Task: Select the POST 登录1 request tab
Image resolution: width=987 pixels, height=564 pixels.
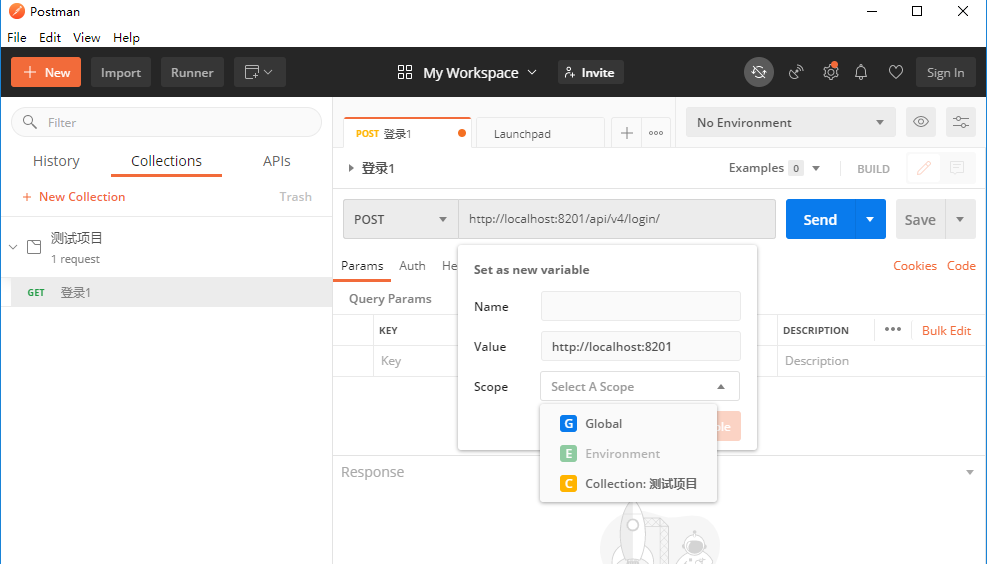Action: point(407,133)
